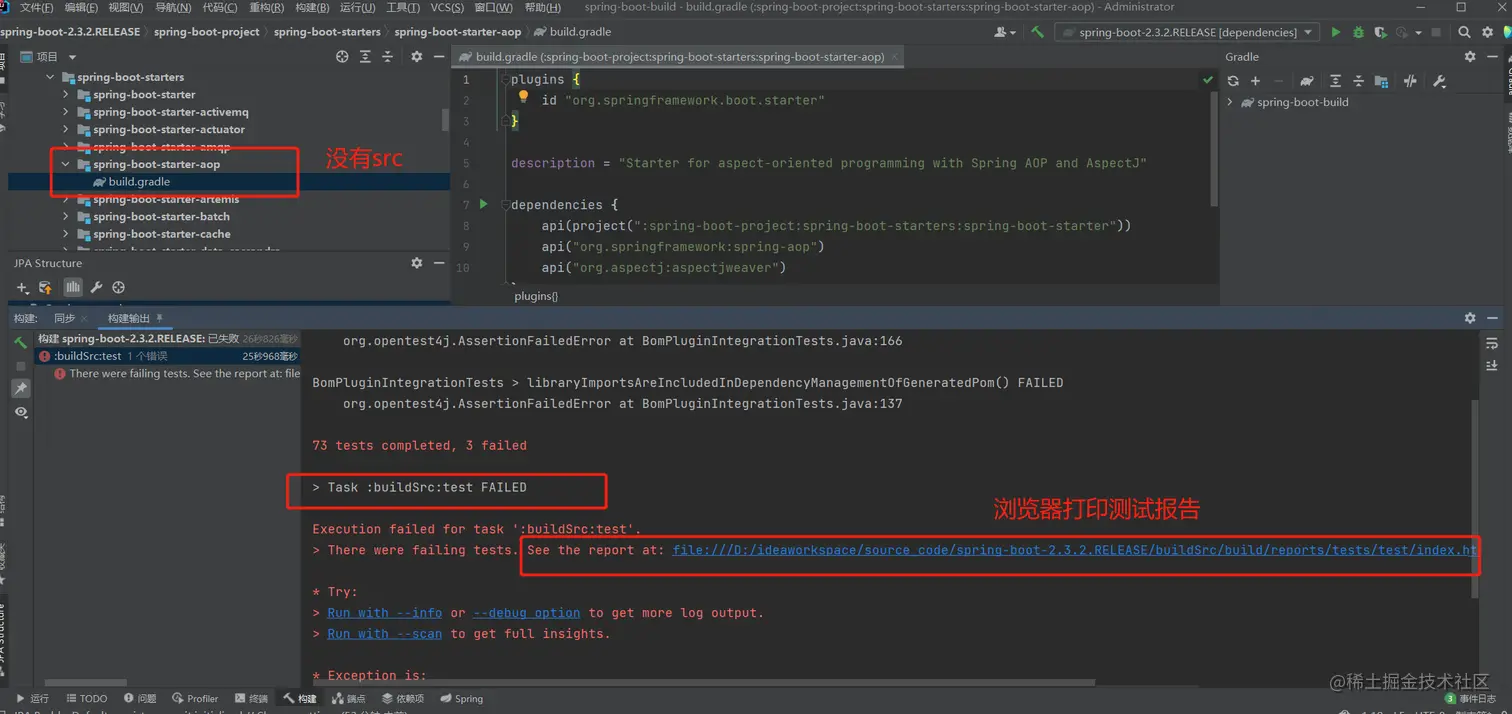Click spring-boot-starters breadcrumb in navigation bar
The image size is (1512, 714).
pos(327,32)
